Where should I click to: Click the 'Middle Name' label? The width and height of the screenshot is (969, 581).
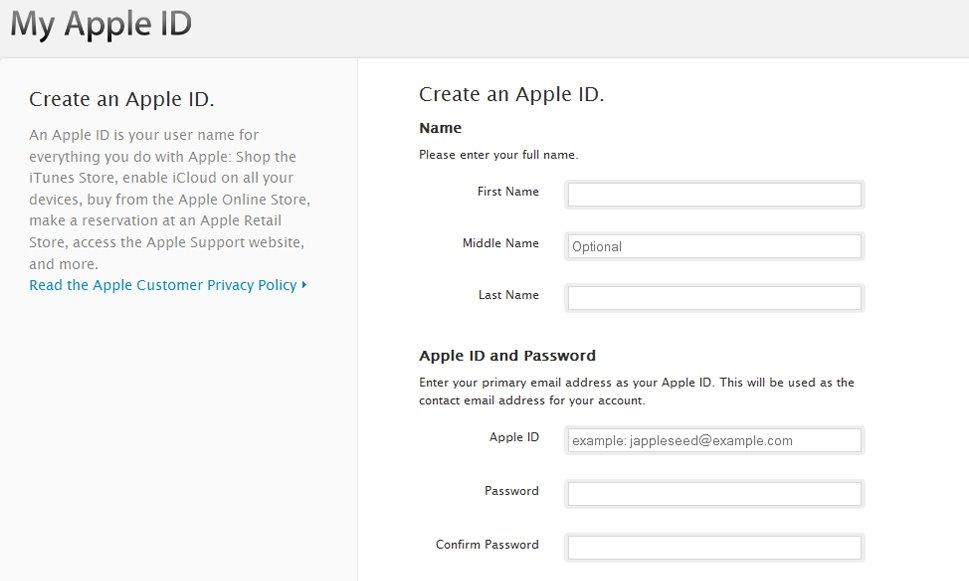pyautogui.click(x=501, y=243)
